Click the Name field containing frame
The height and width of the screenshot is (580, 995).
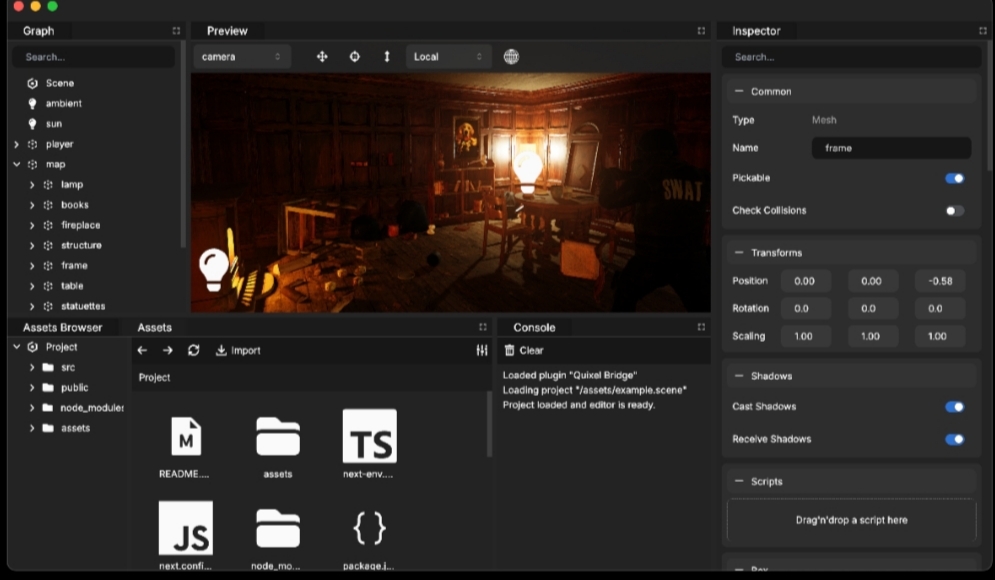[x=890, y=148]
